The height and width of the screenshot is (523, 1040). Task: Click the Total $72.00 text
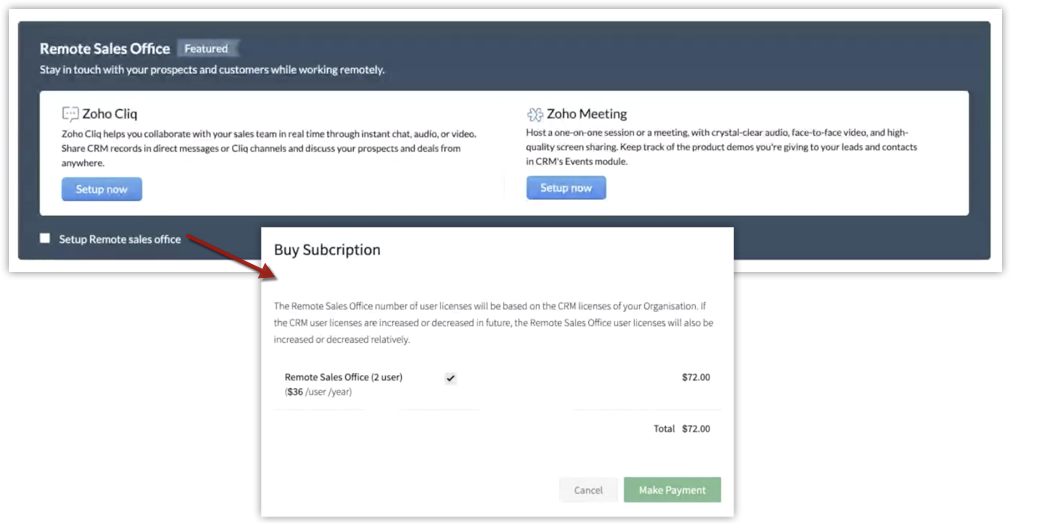click(x=682, y=428)
